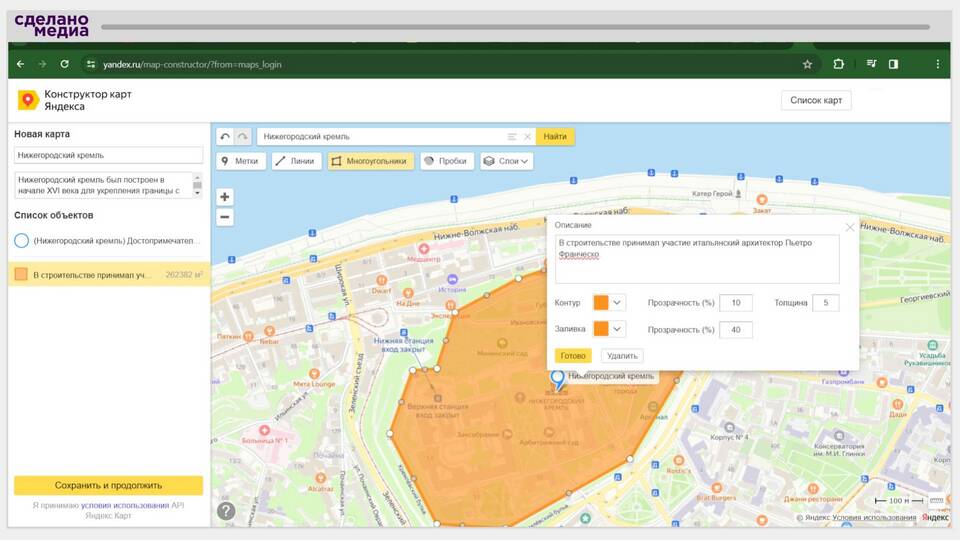Click the Больница № 1 map icon

tap(264, 430)
